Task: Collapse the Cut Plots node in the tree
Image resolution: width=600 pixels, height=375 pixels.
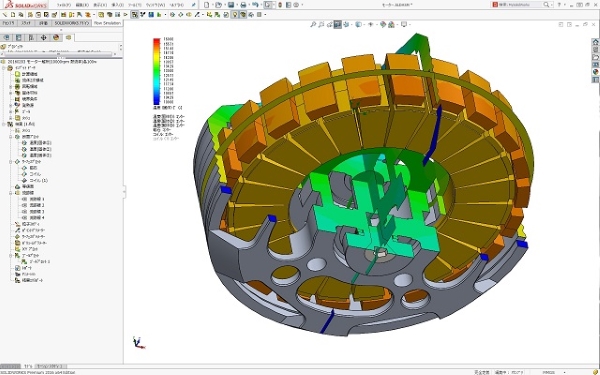Action: tap(11, 137)
